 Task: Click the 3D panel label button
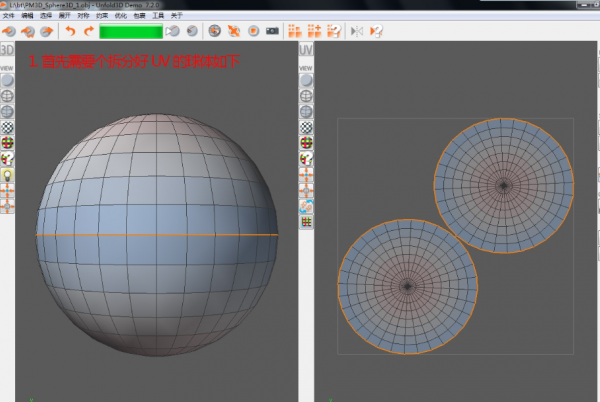click(8, 50)
